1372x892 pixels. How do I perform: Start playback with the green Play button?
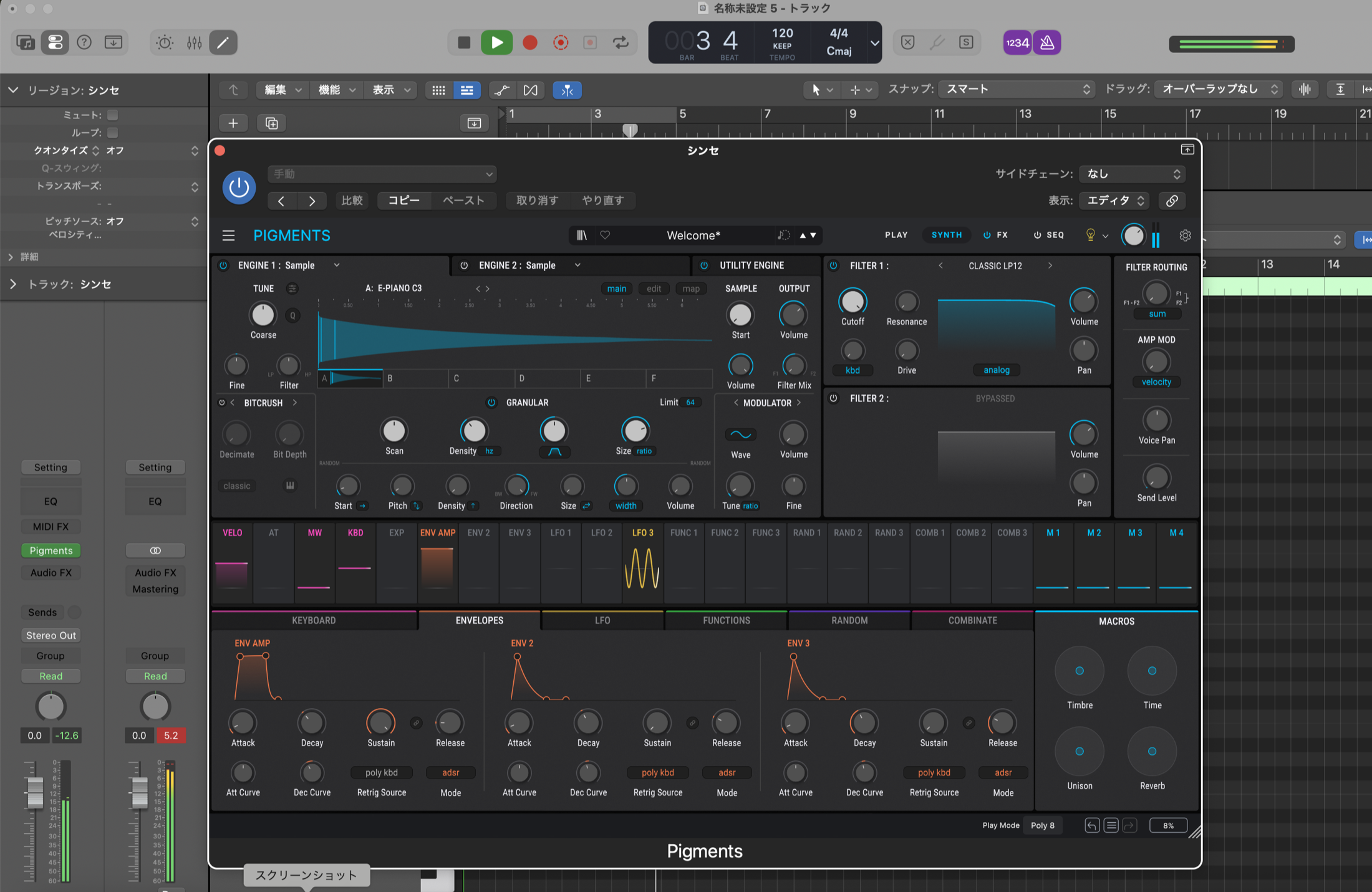496,42
